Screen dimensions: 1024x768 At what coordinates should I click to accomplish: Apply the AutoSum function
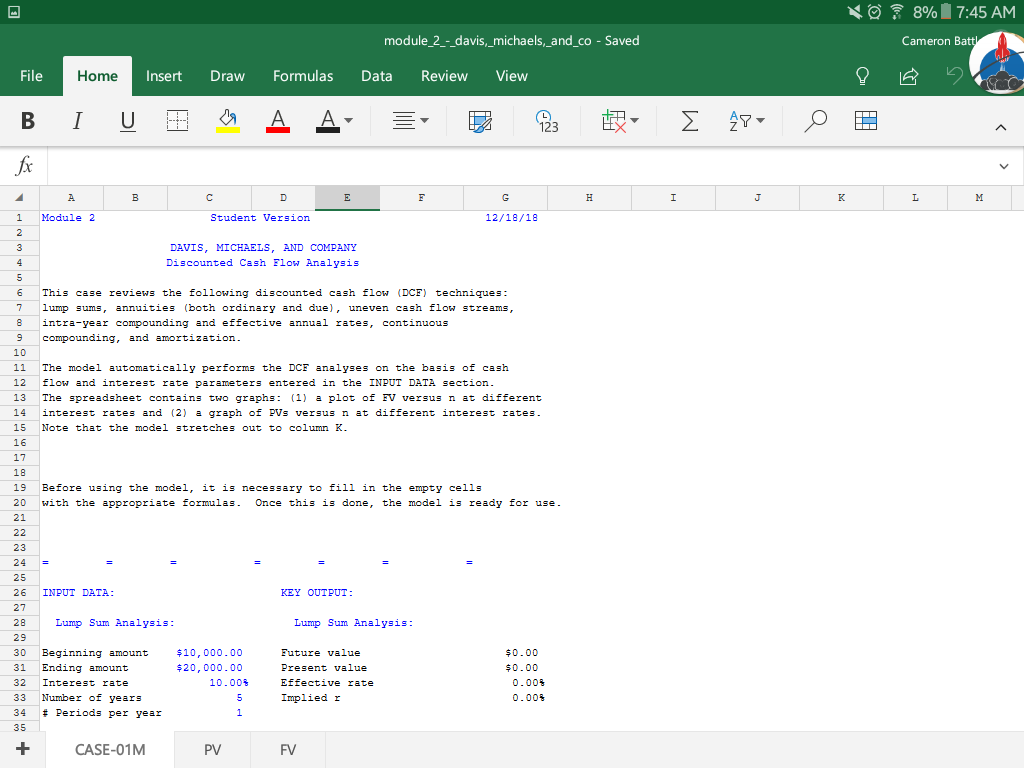pyautogui.click(x=688, y=120)
